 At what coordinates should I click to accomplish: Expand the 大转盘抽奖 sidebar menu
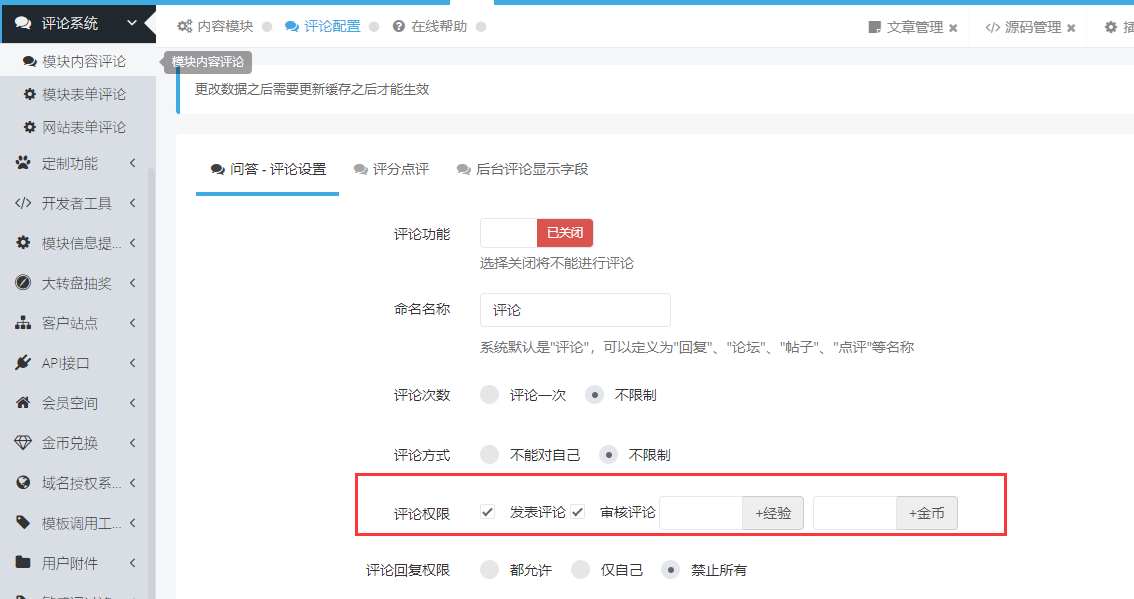(x=132, y=283)
